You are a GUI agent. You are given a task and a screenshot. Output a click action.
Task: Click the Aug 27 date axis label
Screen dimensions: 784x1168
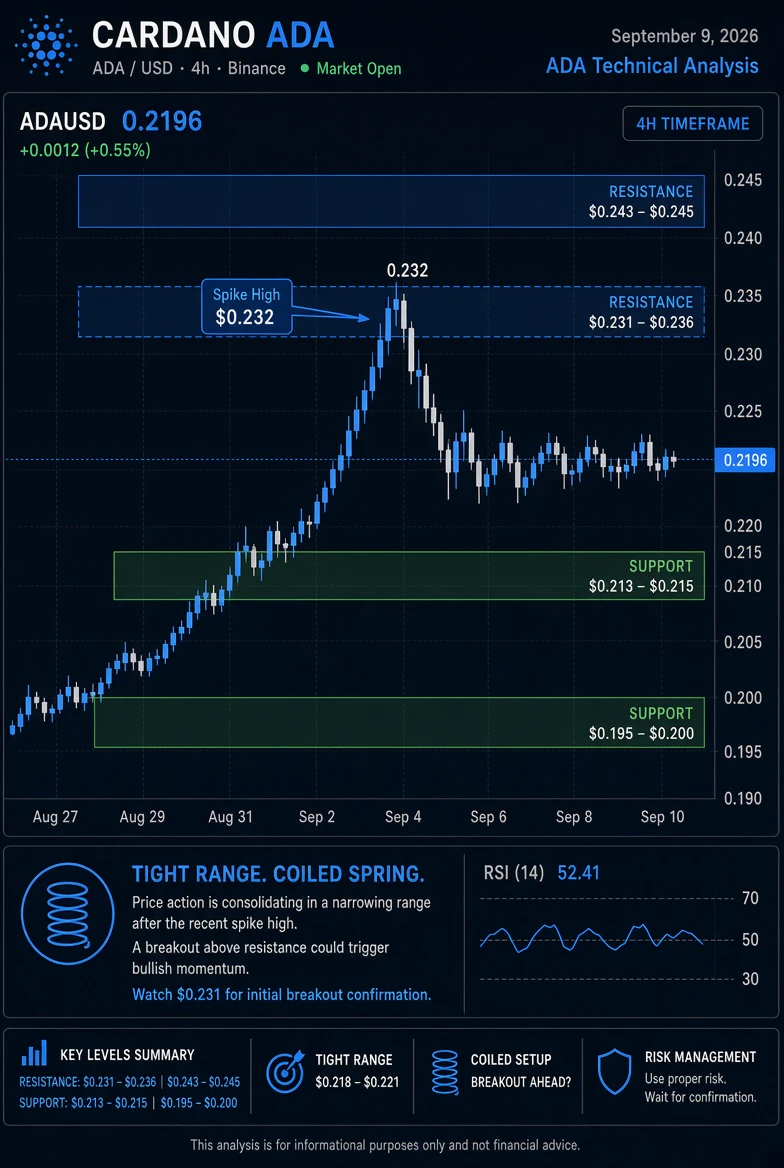pos(55,817)
